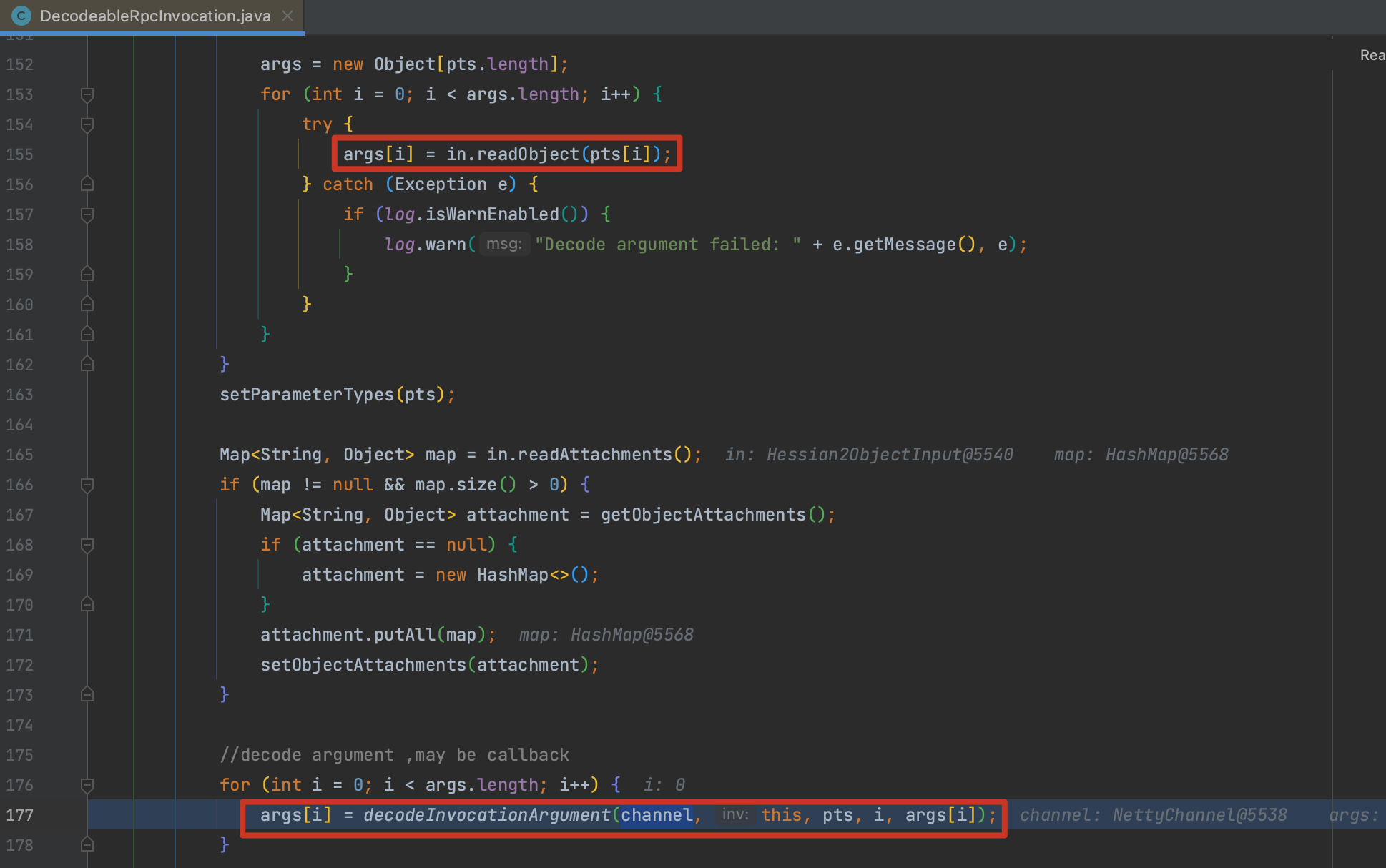Click new HashMap<>() expression
Image resolution: width=1386 pixels, height=868 pixels.
point(512,575)
